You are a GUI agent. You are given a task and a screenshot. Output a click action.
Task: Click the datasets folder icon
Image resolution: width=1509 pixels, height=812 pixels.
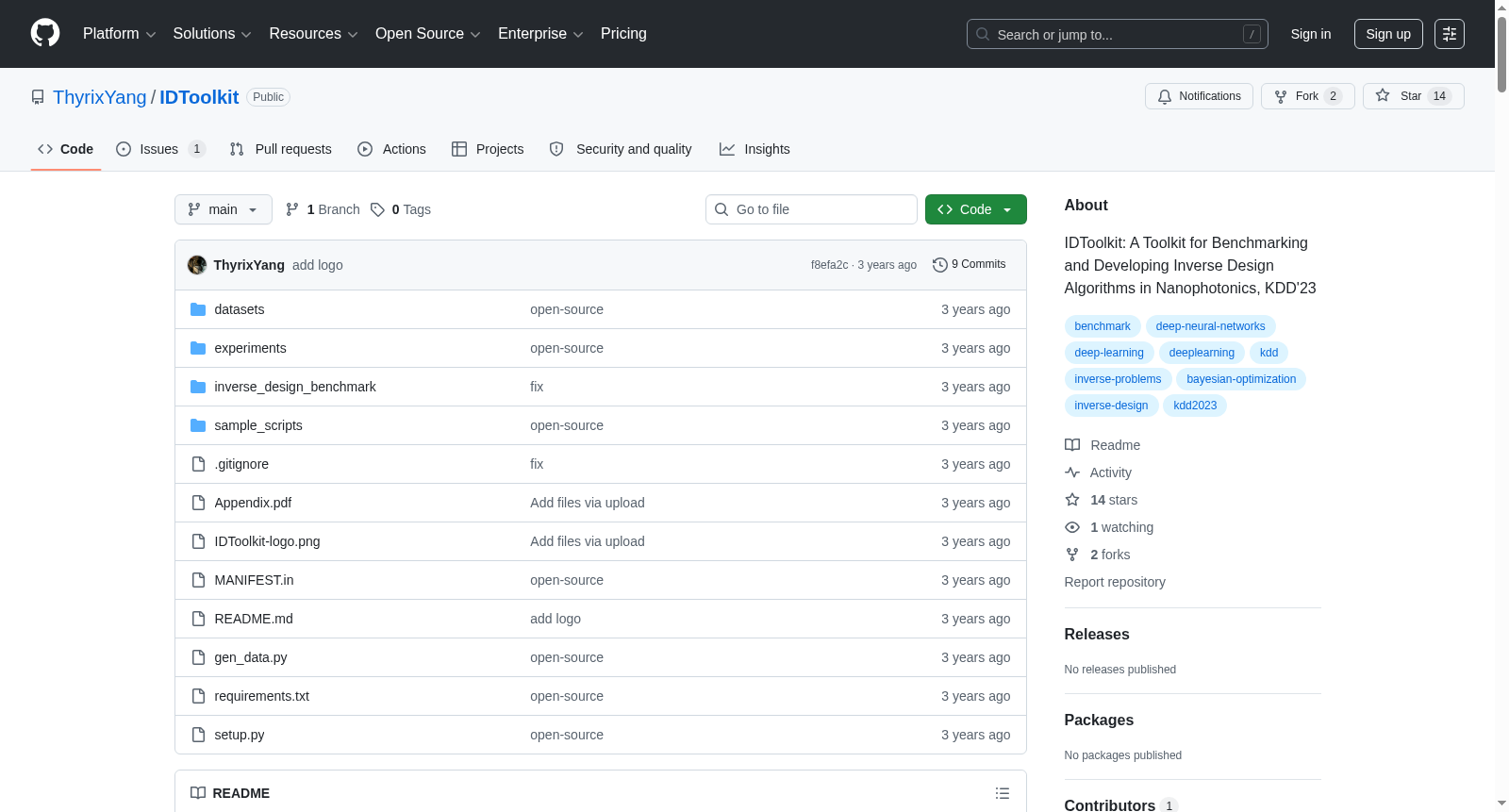[x=198, y=309]
